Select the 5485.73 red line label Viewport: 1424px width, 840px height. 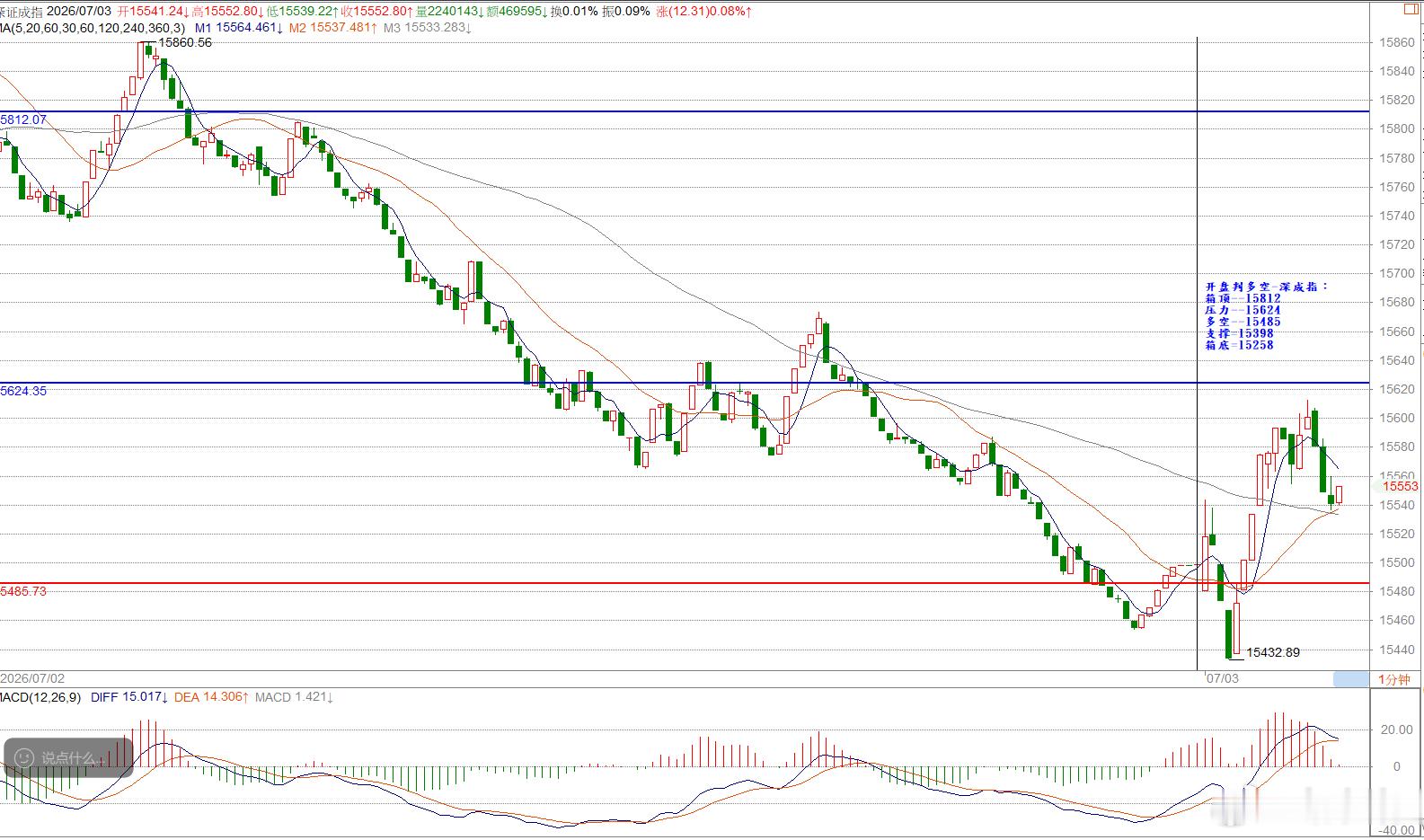click(x=23, y=591)
